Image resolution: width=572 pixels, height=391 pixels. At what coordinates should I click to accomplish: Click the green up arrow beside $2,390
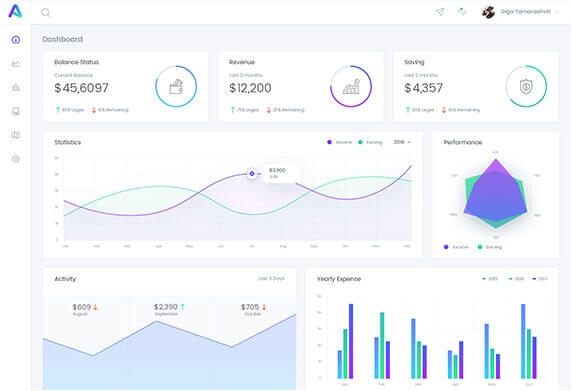183,307
